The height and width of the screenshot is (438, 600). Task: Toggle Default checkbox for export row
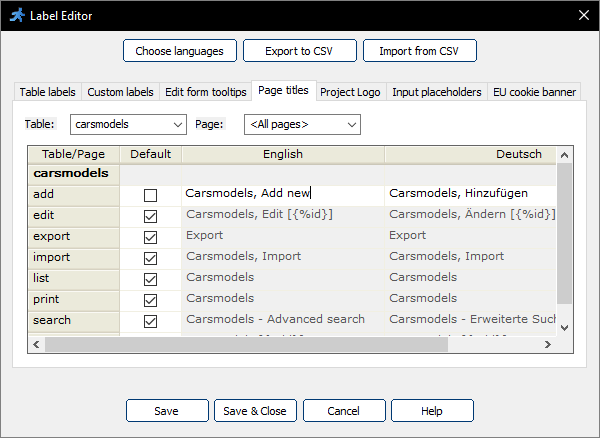click(150, 238)
